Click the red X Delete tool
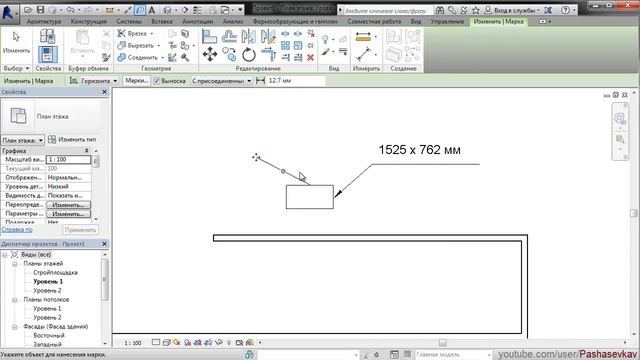The width and height of the screenshot is (640, 360). click(311, 58)
